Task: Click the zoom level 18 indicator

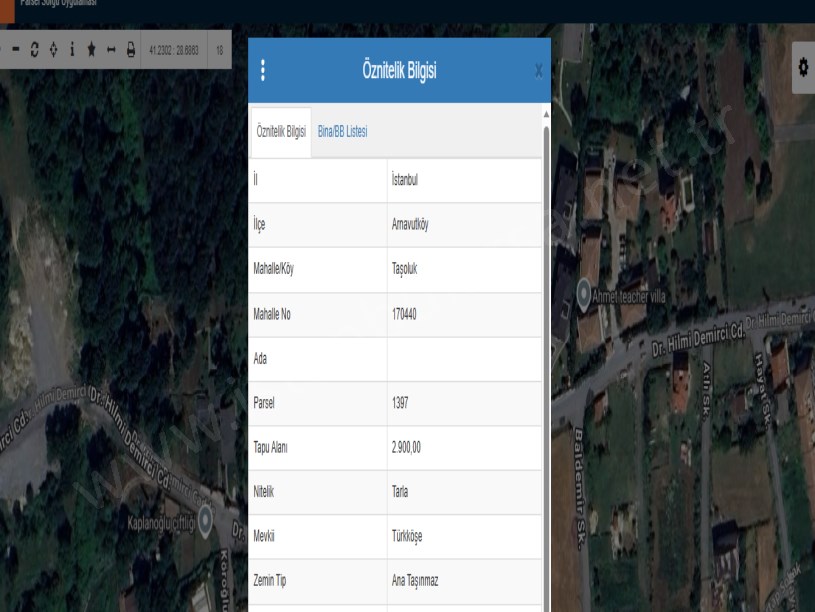Action: (x=219, y=50)
